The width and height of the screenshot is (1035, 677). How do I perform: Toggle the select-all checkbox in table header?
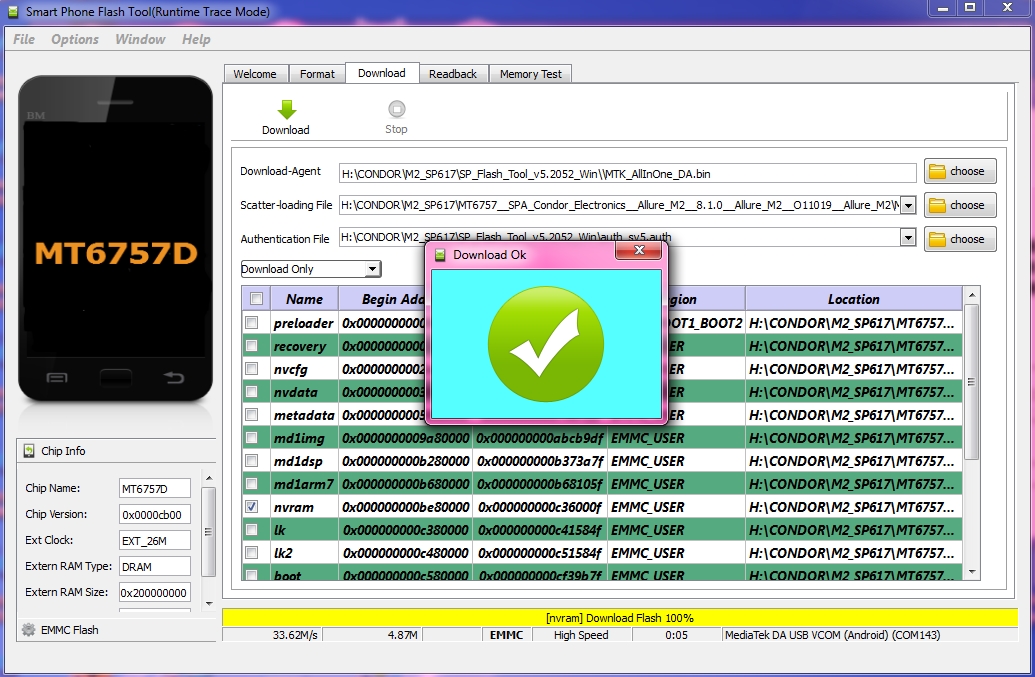(x=256, y=299)
